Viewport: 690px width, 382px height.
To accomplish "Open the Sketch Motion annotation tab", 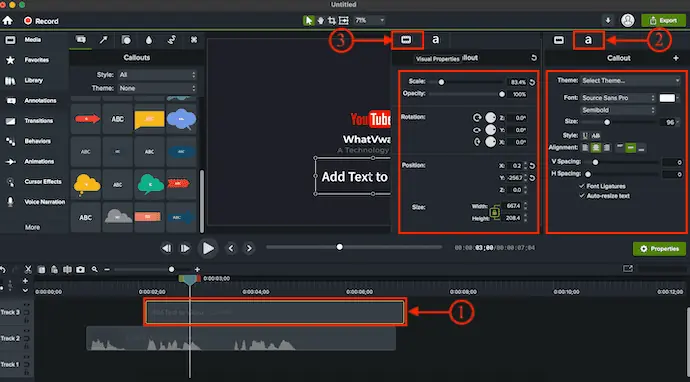I will [172, 40].
